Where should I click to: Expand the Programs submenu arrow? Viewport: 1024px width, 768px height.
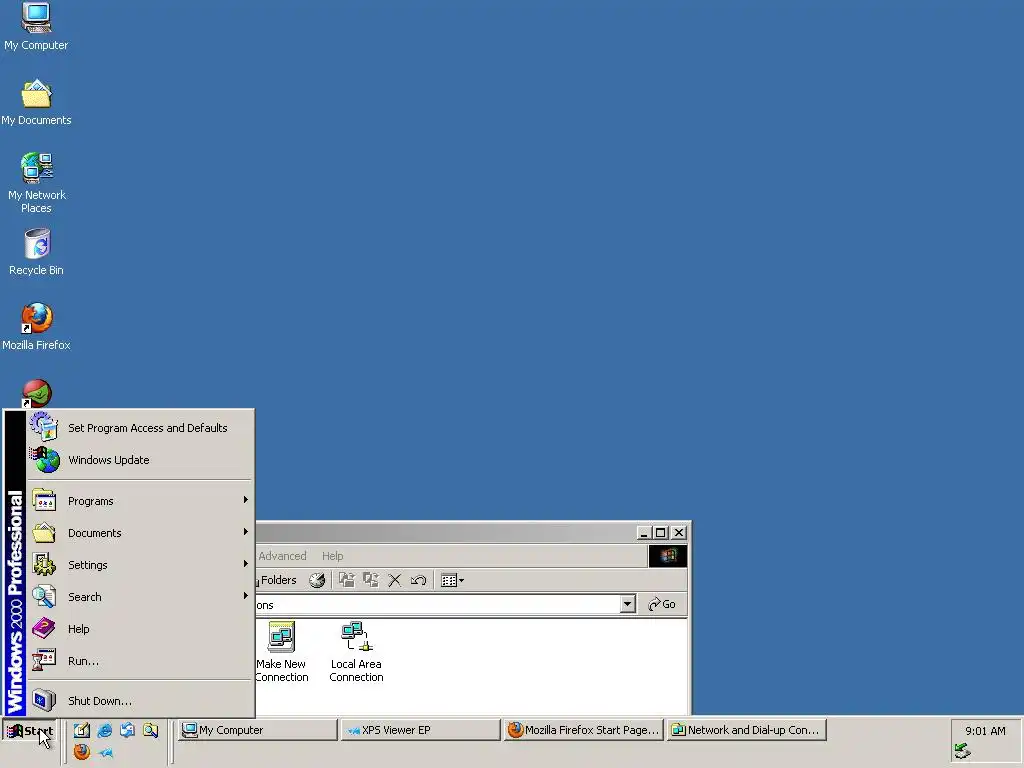pos(246,500)
